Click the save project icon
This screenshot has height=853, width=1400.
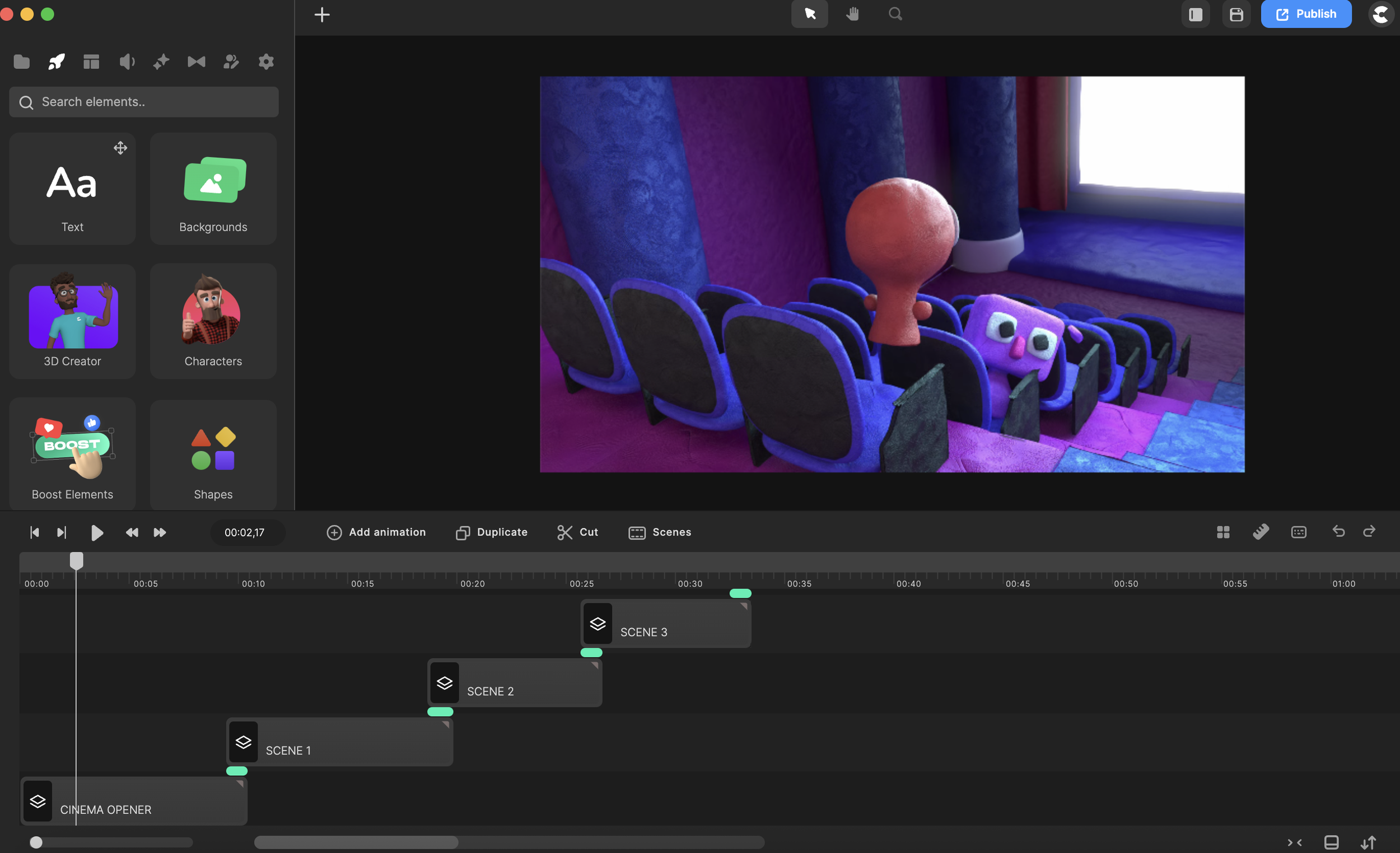1236,14
